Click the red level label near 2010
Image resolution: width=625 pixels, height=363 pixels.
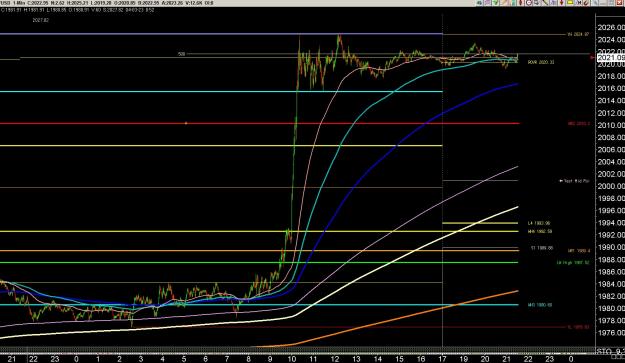pos(579,124)
